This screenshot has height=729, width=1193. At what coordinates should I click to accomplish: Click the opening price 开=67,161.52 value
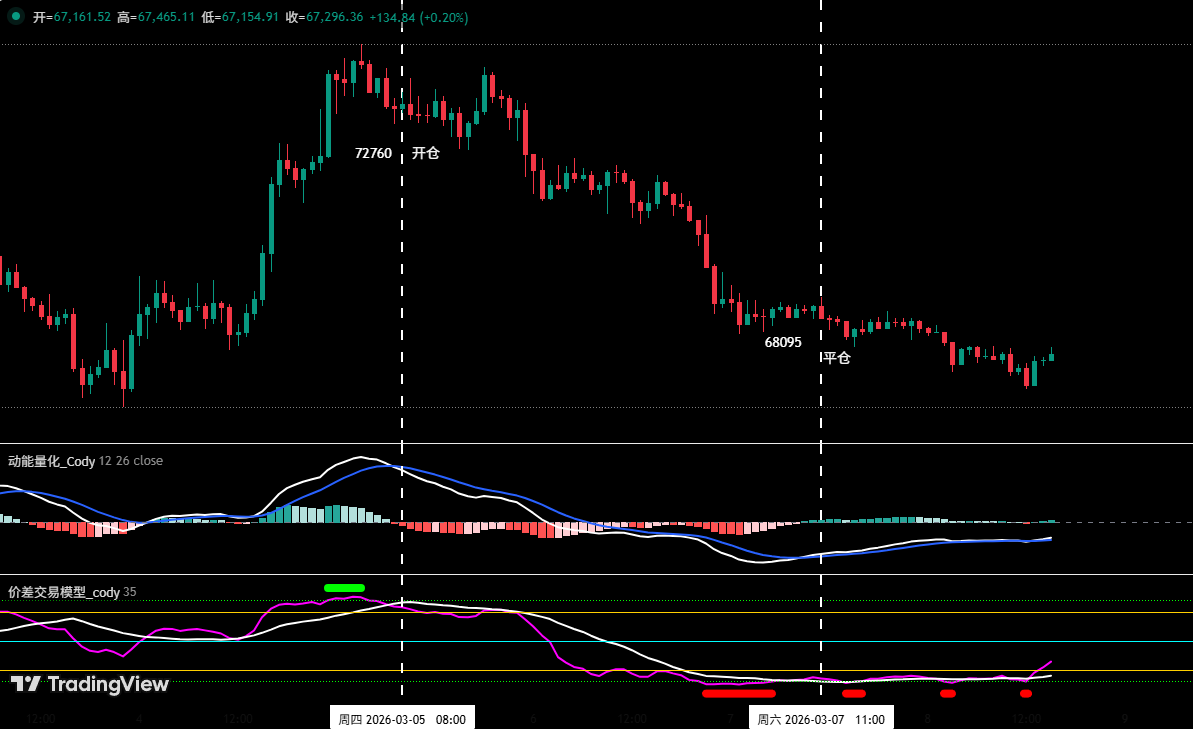click(72, 18)
